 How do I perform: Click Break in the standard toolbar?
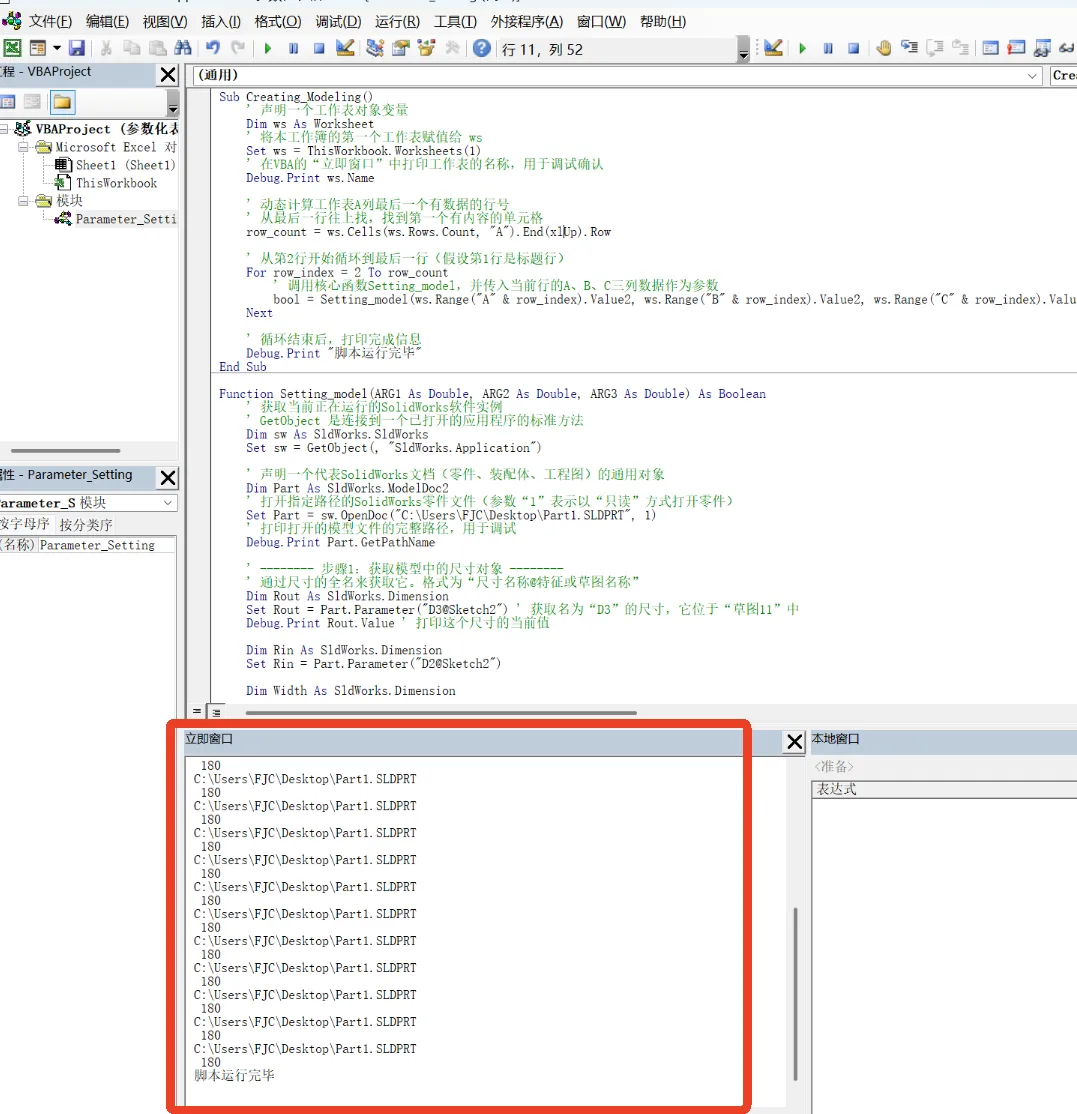(x=293, y=48)
